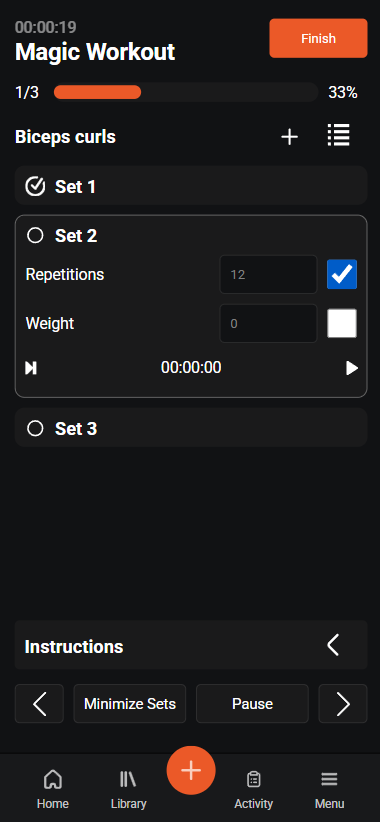Click the workout progress bar

point(186,92)
